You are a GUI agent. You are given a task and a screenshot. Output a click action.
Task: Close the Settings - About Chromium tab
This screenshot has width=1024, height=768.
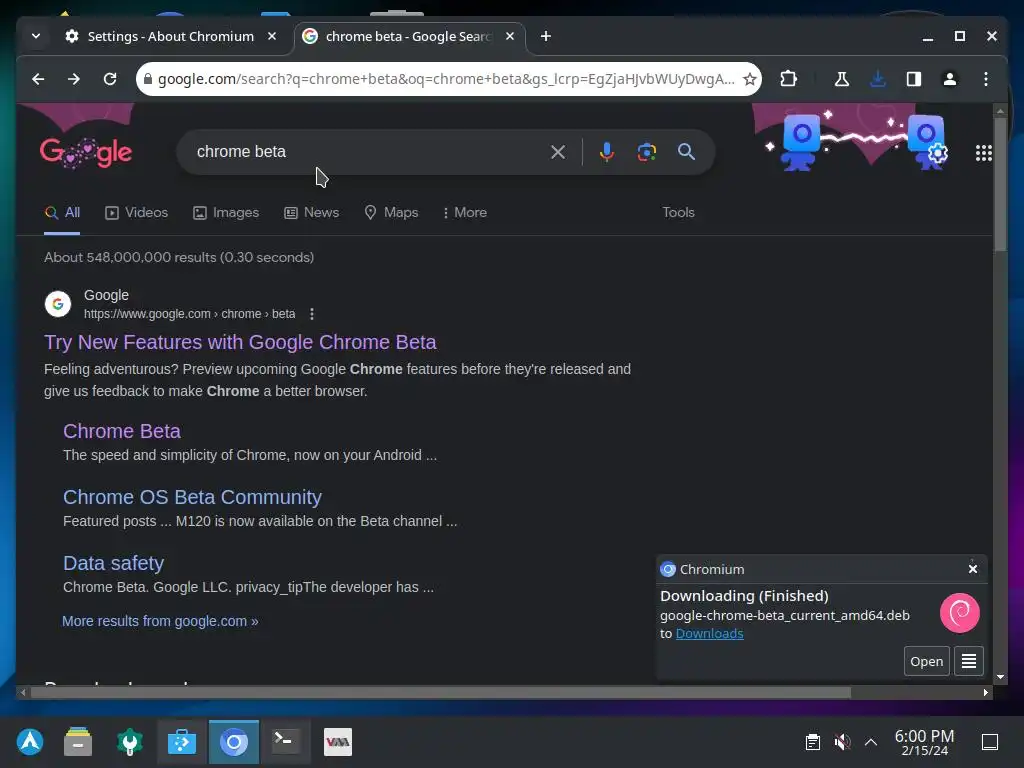coord(272,37)
